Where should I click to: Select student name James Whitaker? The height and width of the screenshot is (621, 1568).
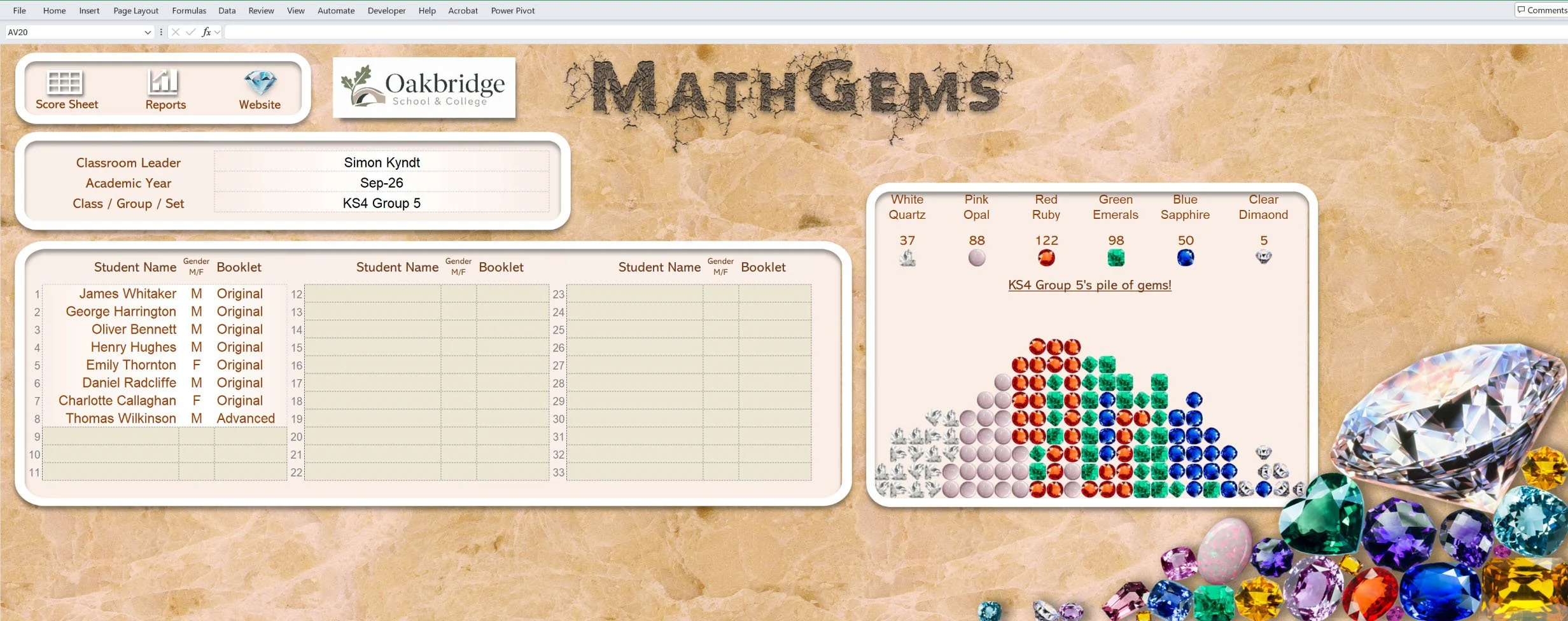pyautogui.click(x=127, y=293)
